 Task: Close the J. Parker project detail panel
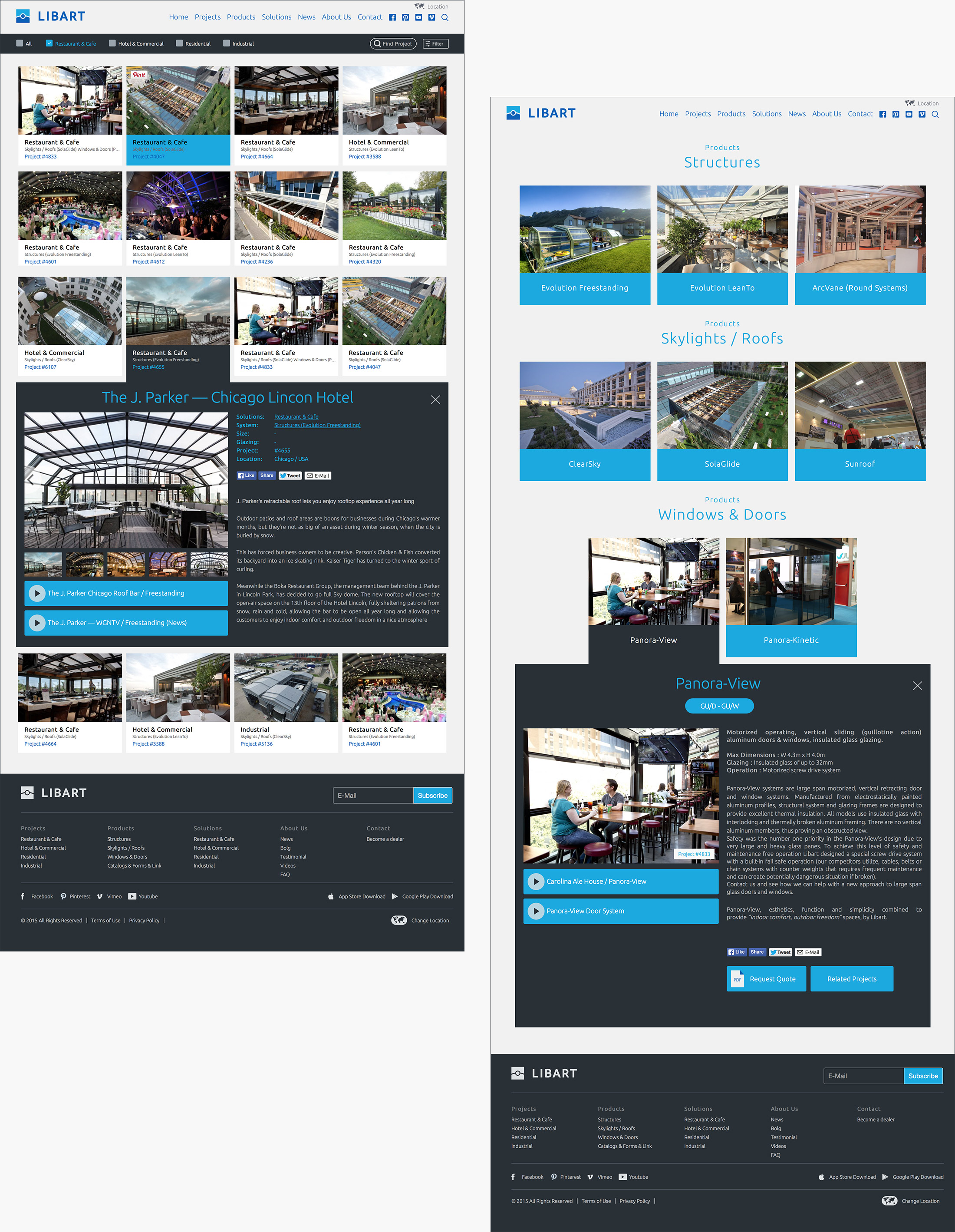(435, 400)
